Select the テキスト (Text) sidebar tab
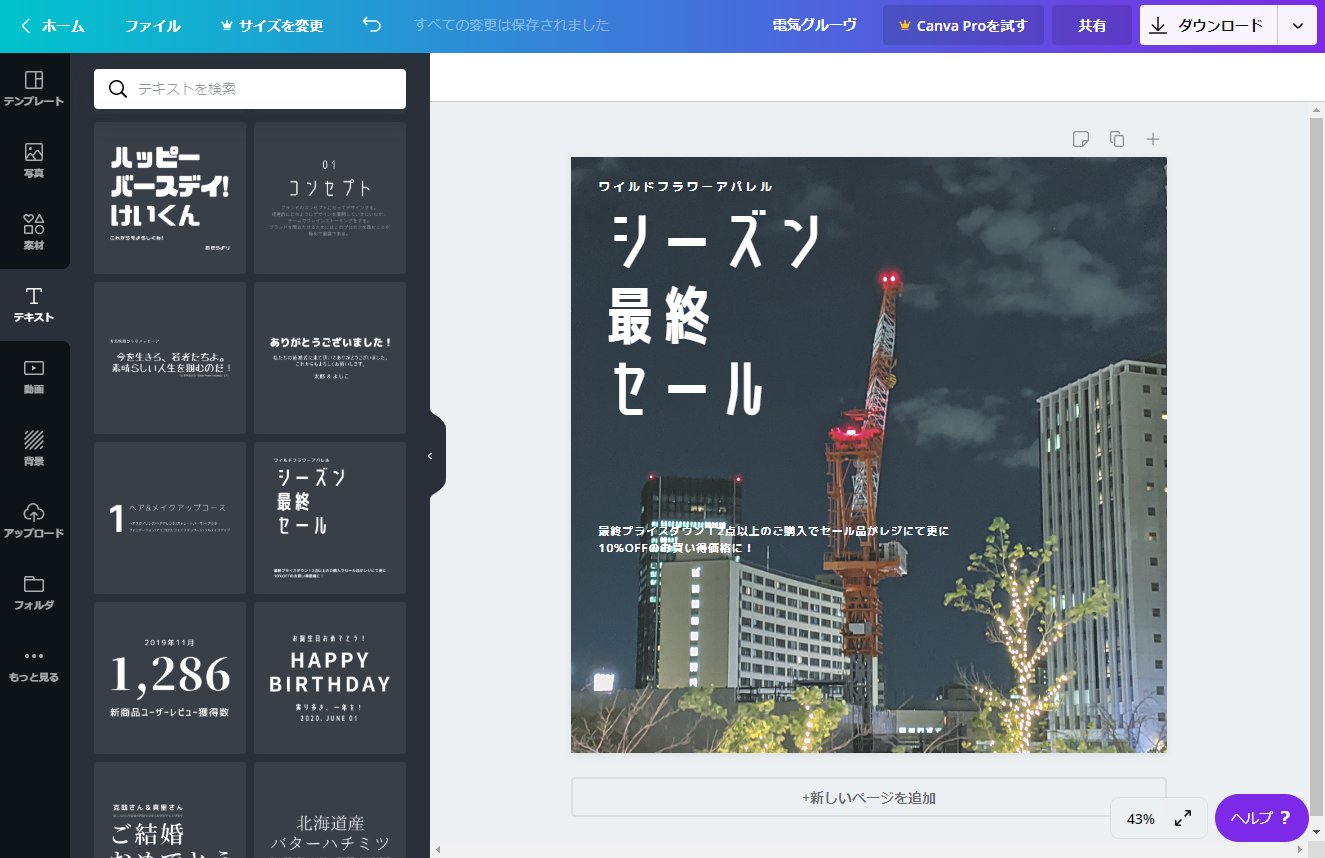Screen dimensions: 1325x858 (34, 305)
